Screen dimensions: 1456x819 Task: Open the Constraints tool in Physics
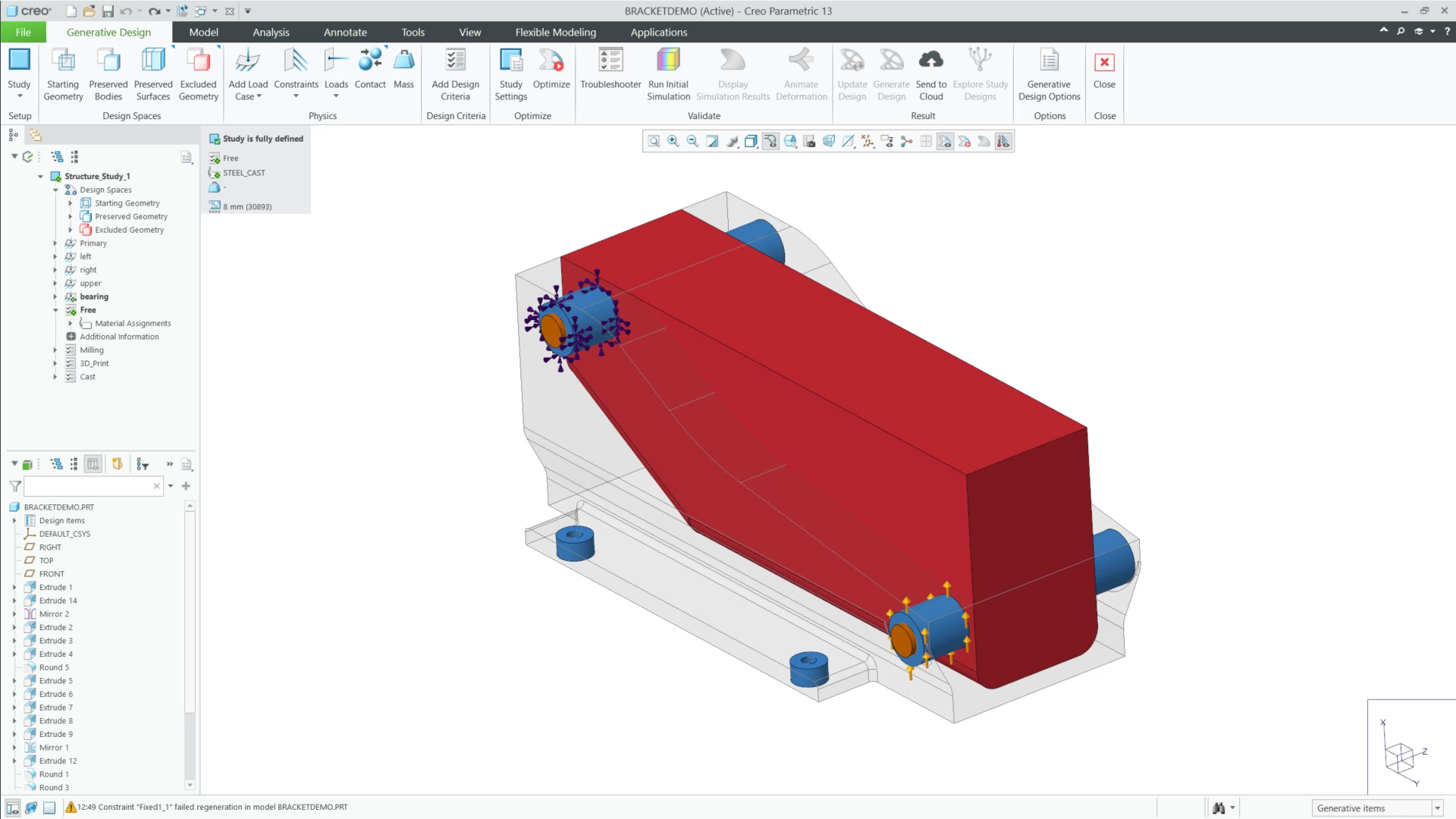tap(296, 74)
